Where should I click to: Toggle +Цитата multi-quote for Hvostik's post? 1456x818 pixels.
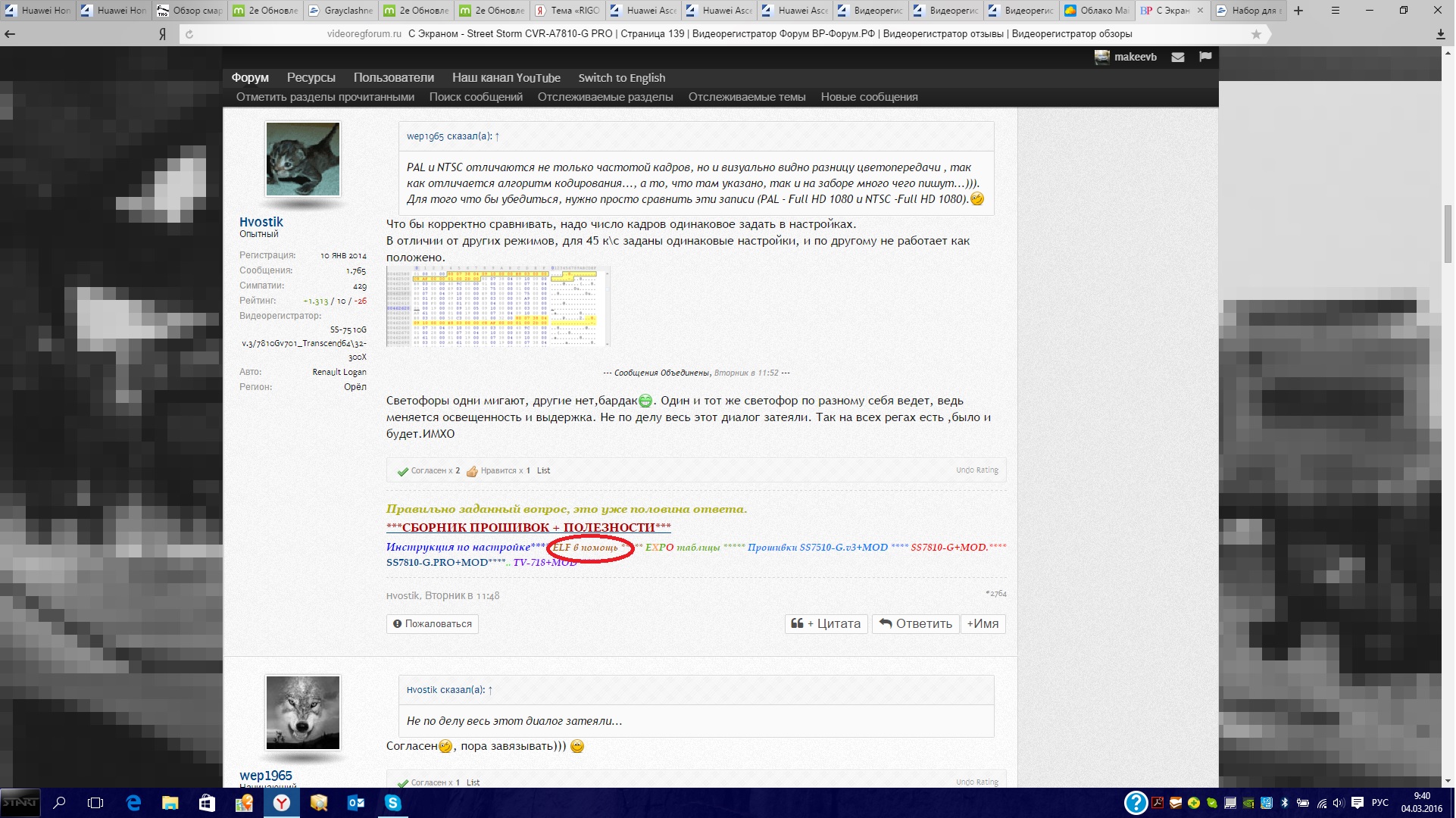[826, 624]
